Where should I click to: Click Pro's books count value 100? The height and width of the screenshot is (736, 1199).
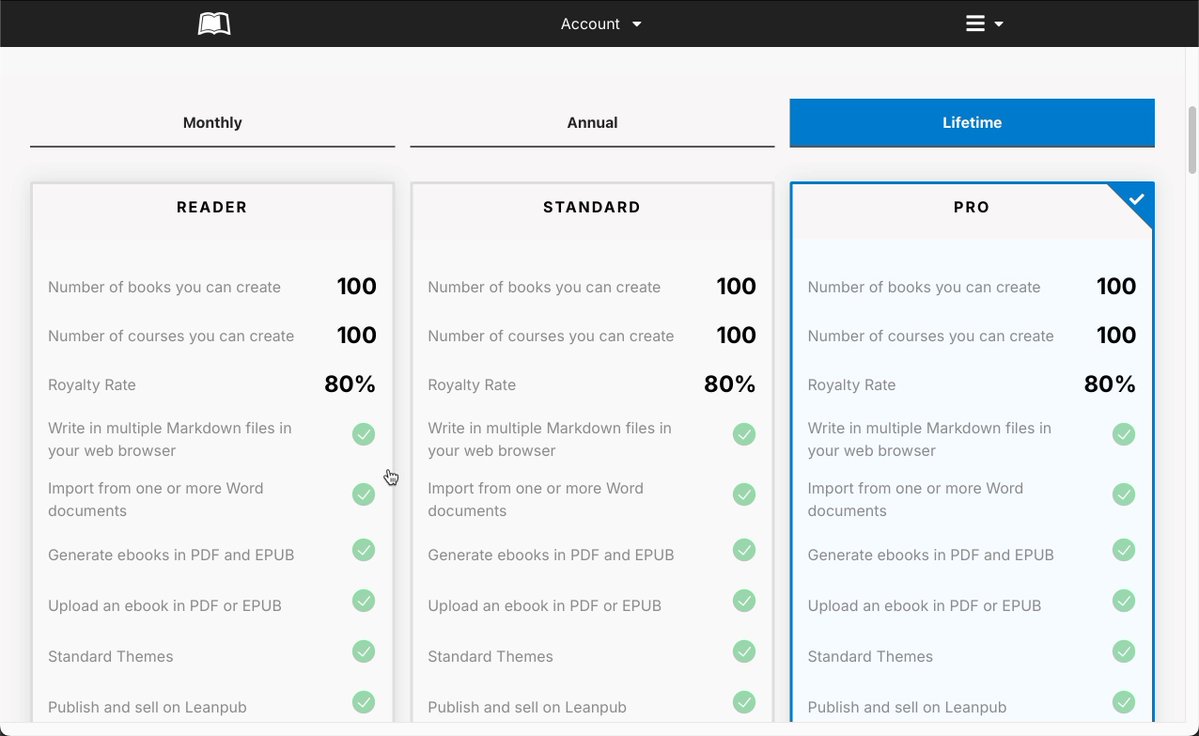[1116, 287]
